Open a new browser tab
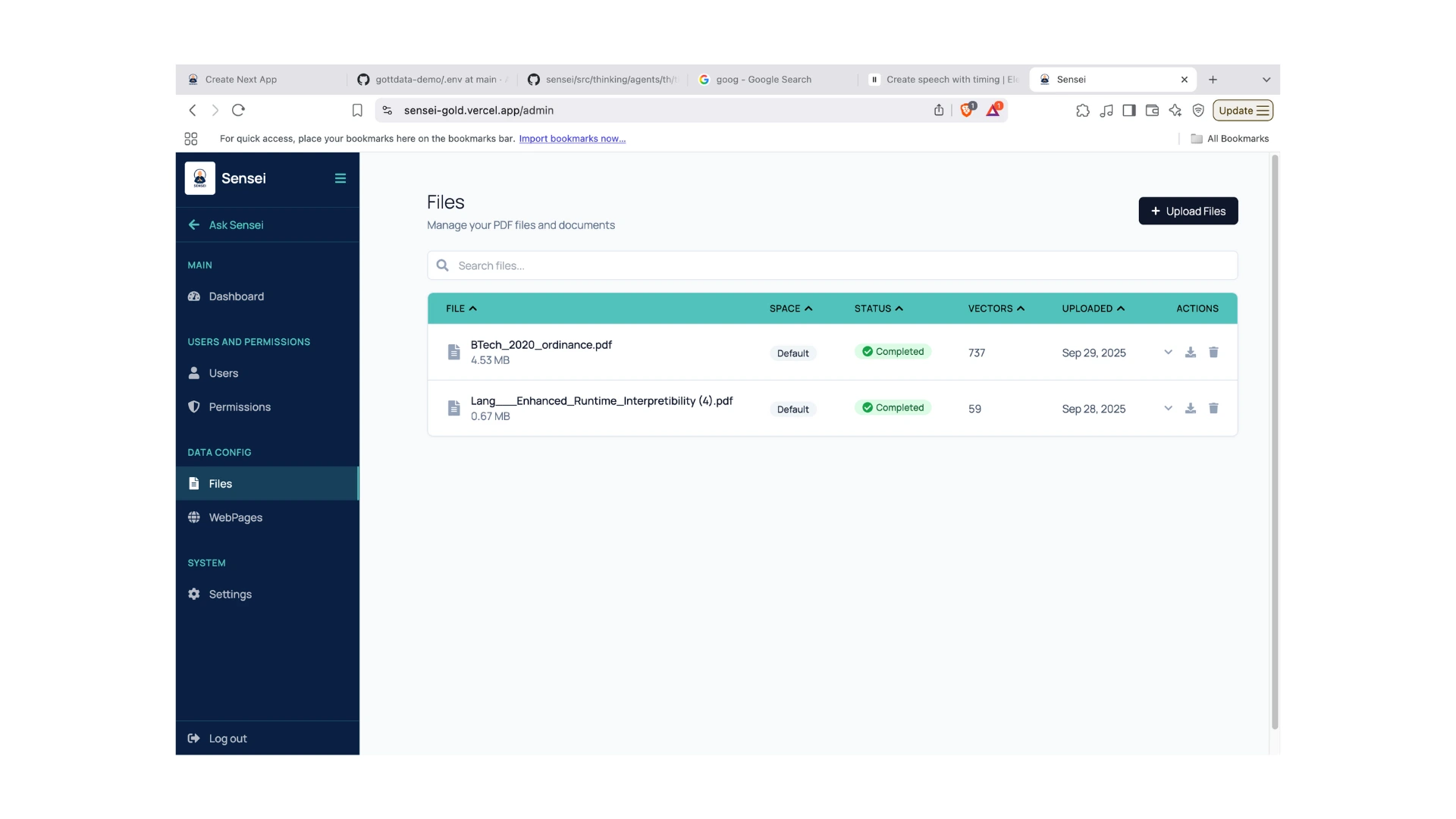The image size is (1456, 819). [1213, 80]
